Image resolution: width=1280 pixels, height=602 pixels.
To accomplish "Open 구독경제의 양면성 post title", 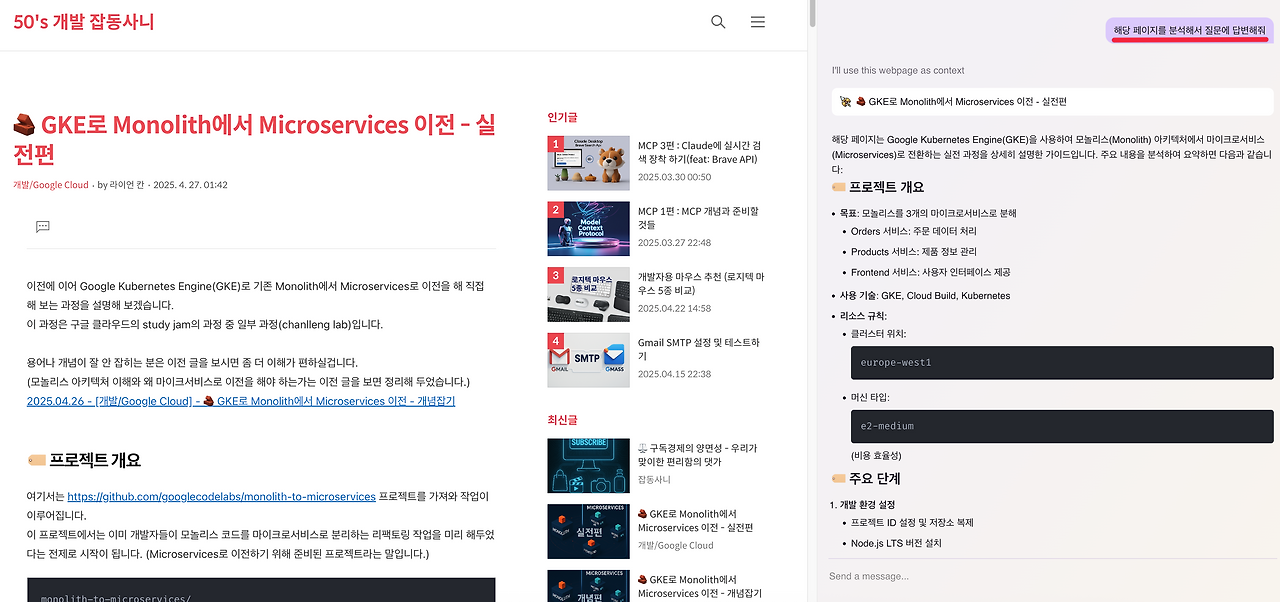I will [x=698, y=455].
